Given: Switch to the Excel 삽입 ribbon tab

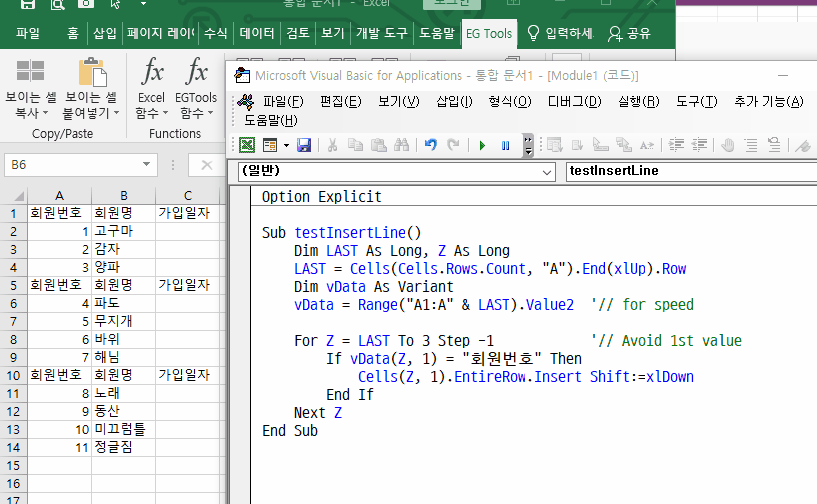Looking at the screenshot, I should (x=105, y=33).
